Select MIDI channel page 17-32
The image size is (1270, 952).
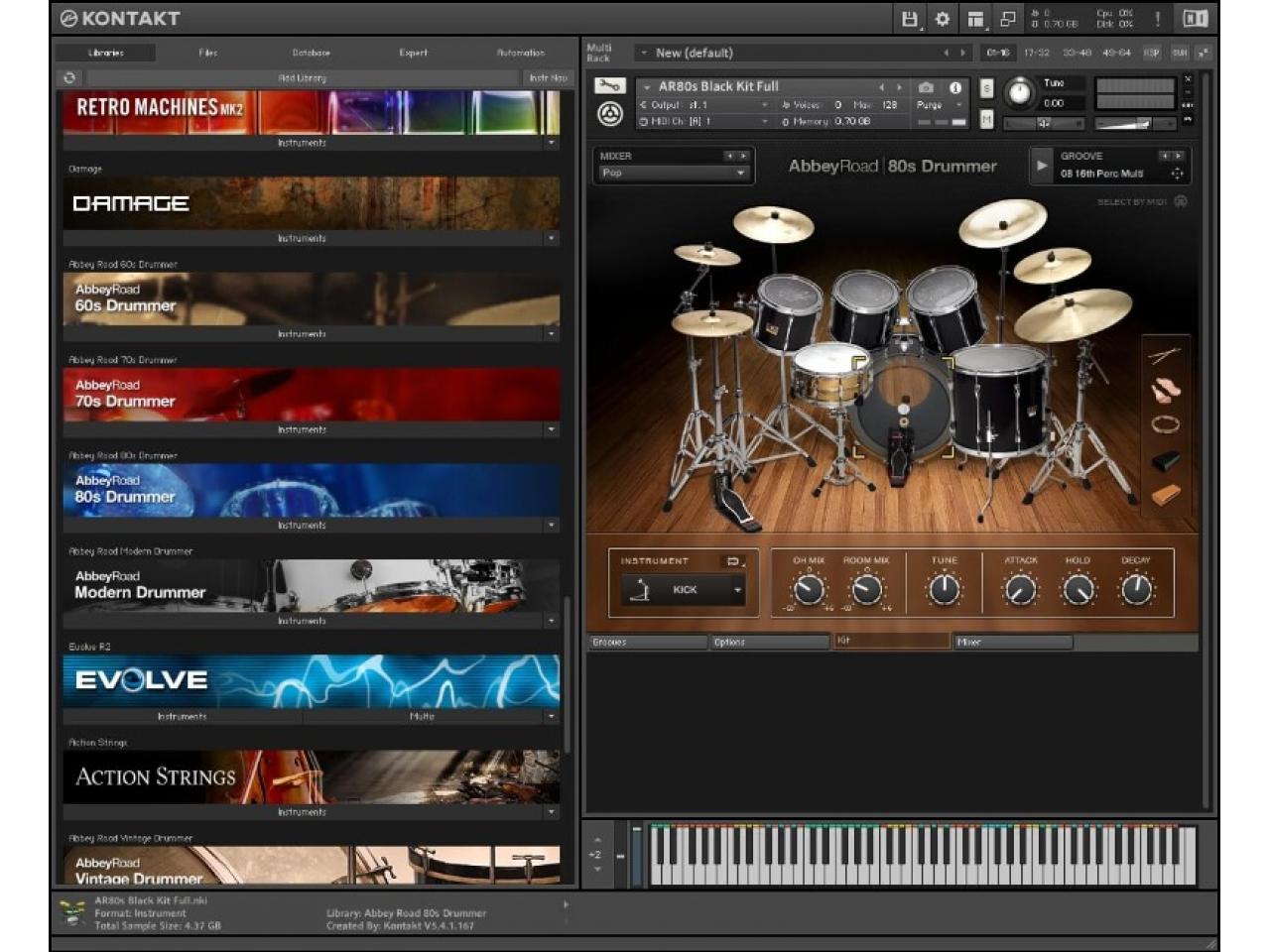pyautogui.click(x=1037, y=53)
